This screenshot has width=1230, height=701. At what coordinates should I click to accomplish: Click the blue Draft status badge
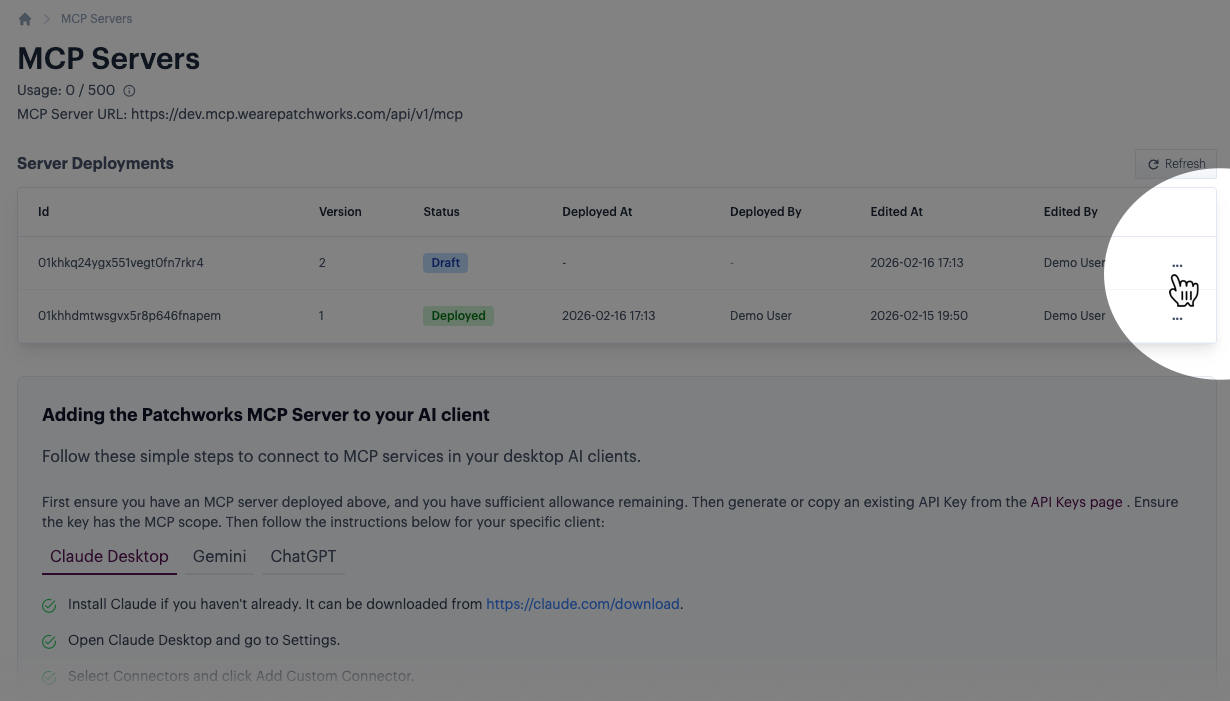coord(445,263)
